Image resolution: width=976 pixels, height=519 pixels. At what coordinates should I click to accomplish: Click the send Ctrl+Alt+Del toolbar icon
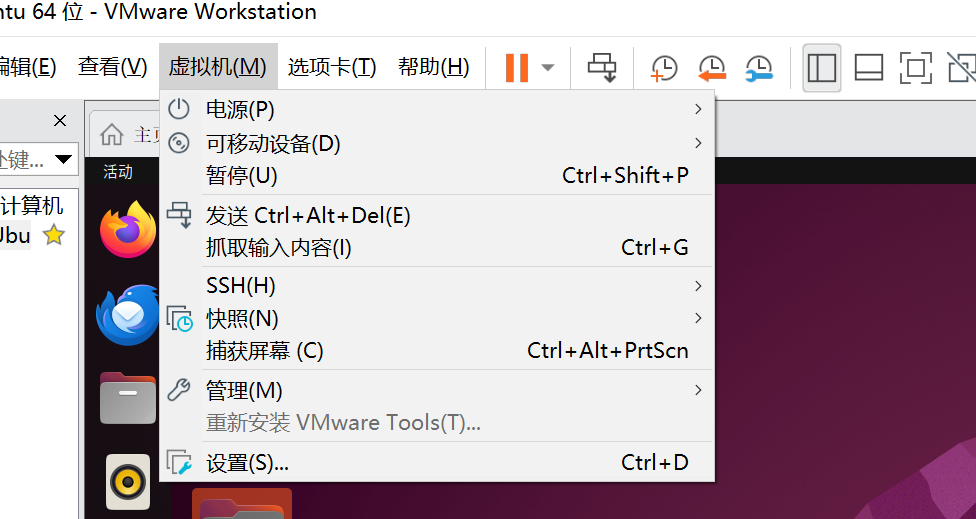pyautogui.click(x=602, y=67)
